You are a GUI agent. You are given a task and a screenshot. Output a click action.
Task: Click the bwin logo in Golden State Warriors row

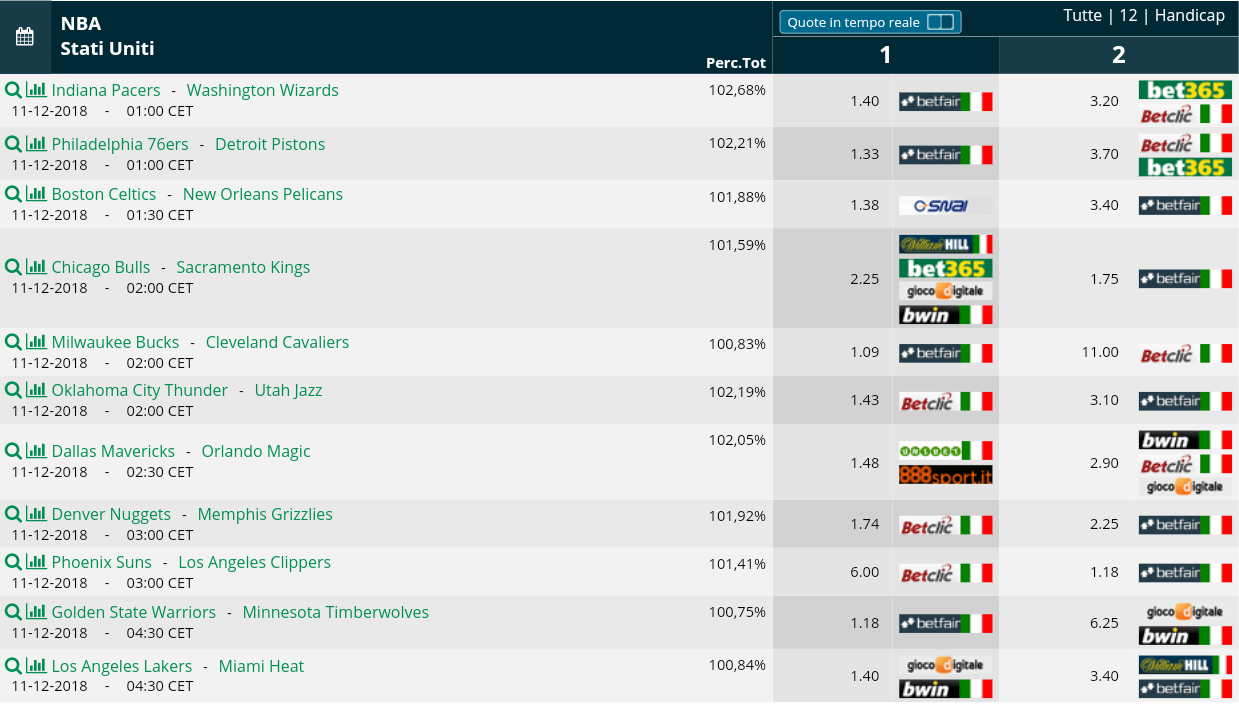click(x=1185, y=636)
